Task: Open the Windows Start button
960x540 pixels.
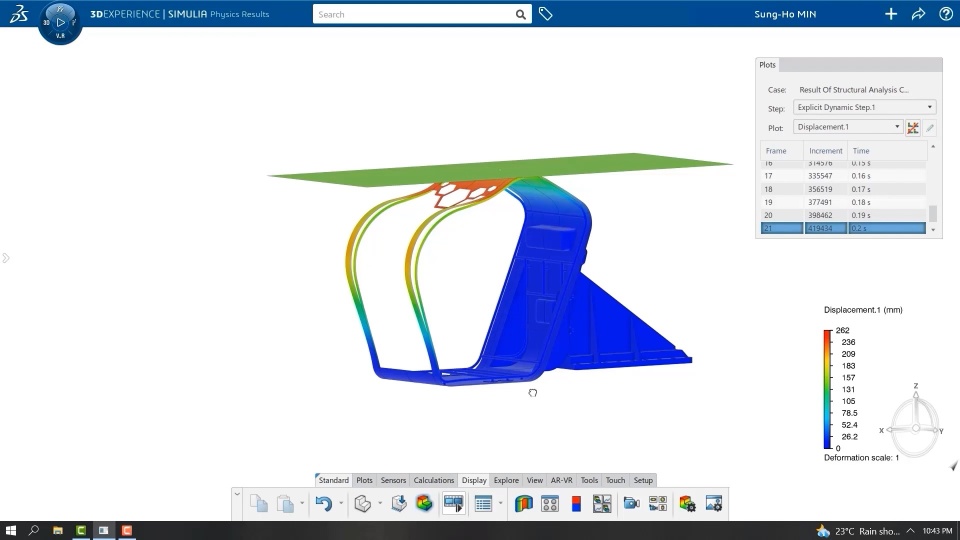Action: (x=10, y=530)
